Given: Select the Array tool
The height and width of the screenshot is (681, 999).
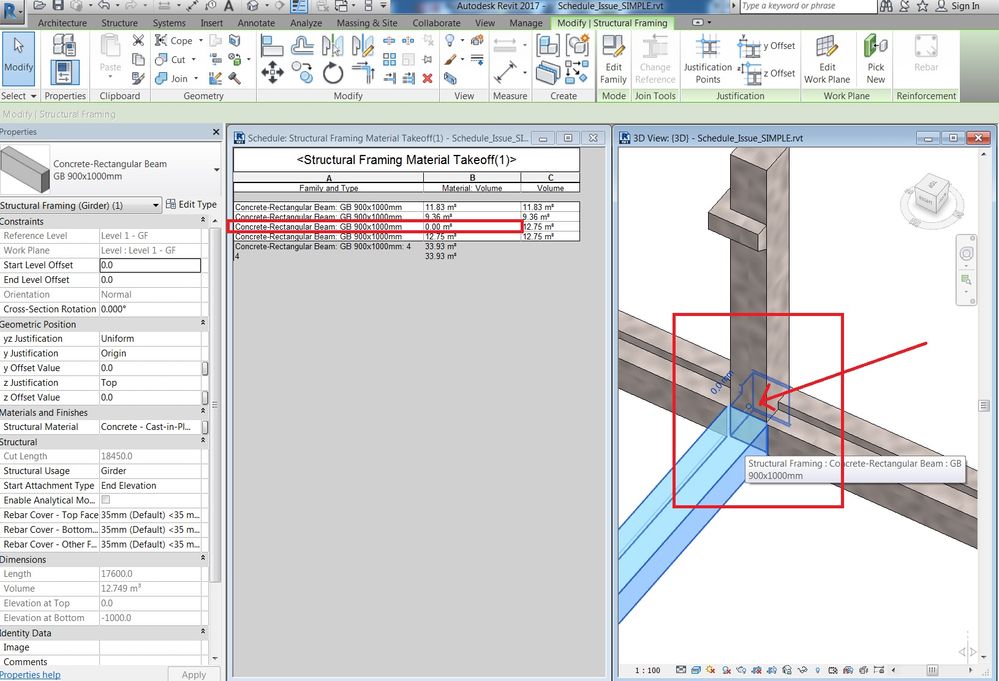Looking at the screenshot, I should (389, 59).
